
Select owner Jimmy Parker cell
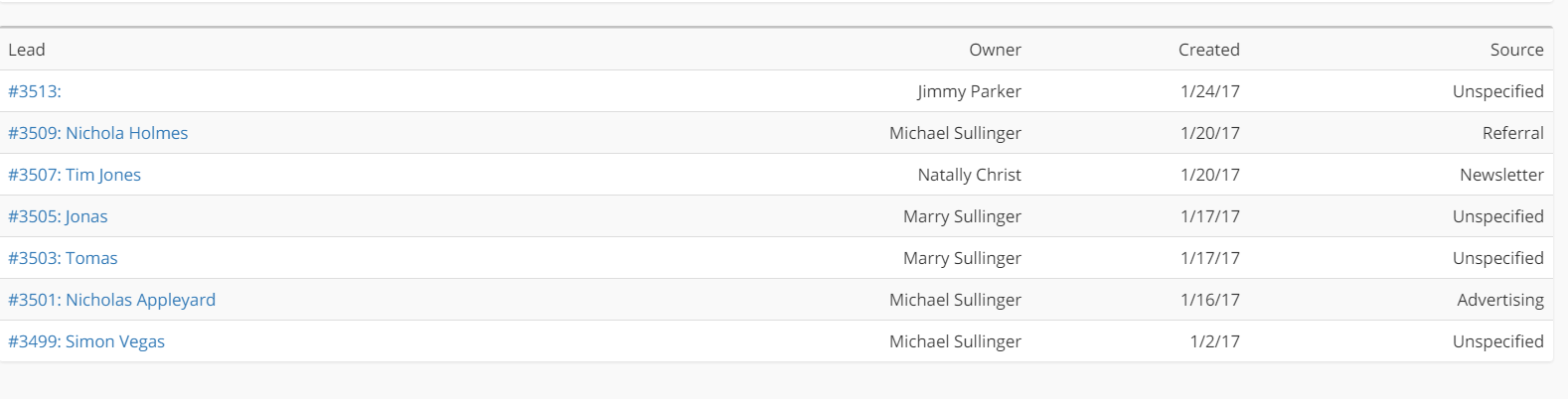coord(969,91)
